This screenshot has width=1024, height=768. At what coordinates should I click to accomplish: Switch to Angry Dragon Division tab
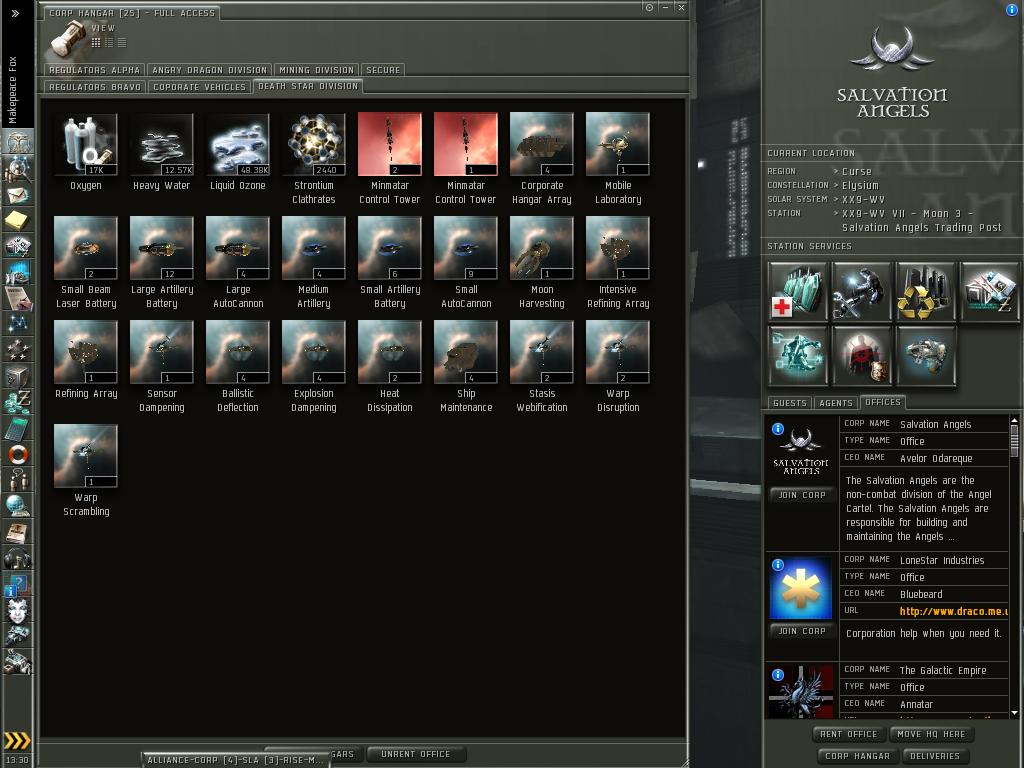pos(210,70)
